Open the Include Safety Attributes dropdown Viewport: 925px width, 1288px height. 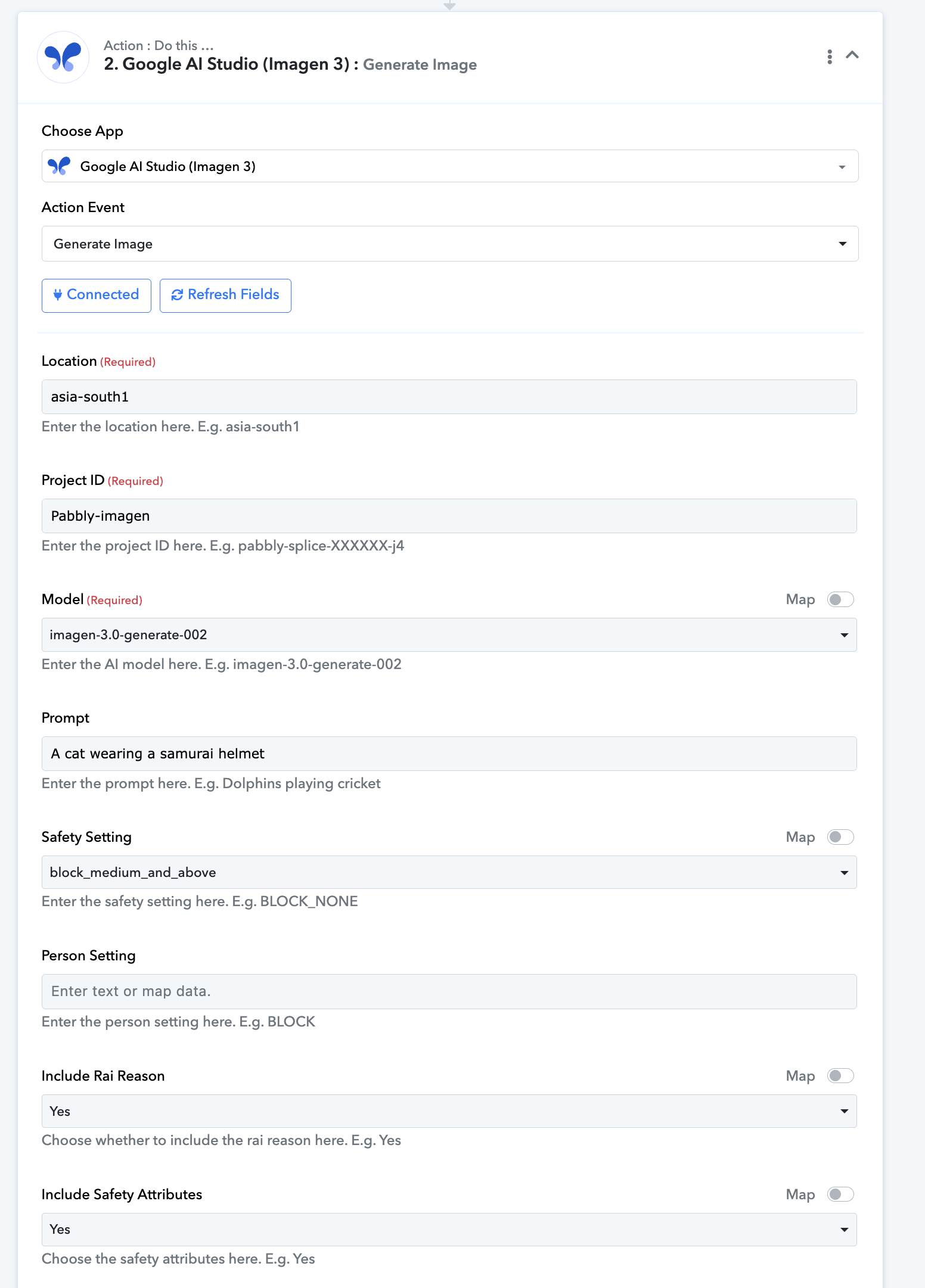click(449, 1230)
